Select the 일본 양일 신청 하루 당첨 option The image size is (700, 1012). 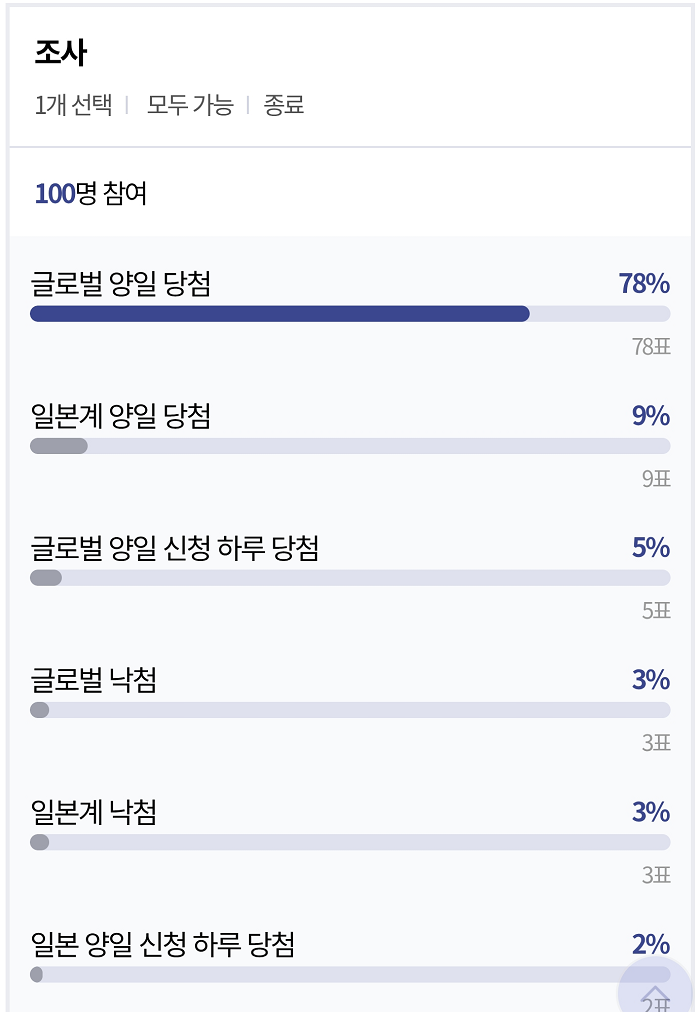tap(163, 944)
